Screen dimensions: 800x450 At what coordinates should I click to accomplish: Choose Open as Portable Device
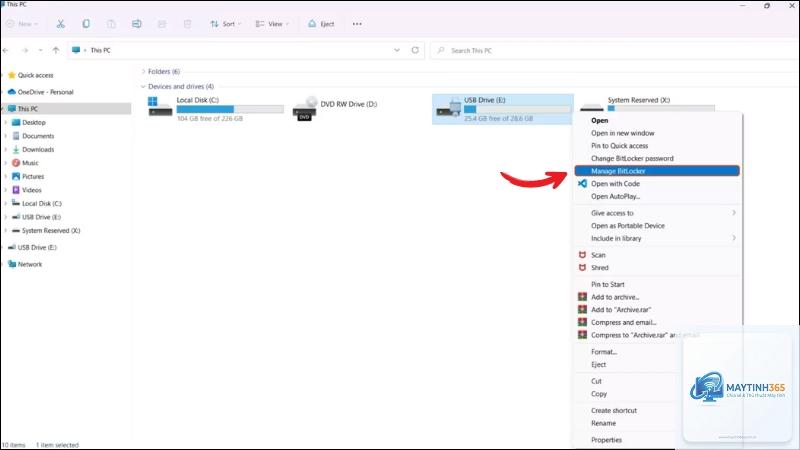(628, 226)
